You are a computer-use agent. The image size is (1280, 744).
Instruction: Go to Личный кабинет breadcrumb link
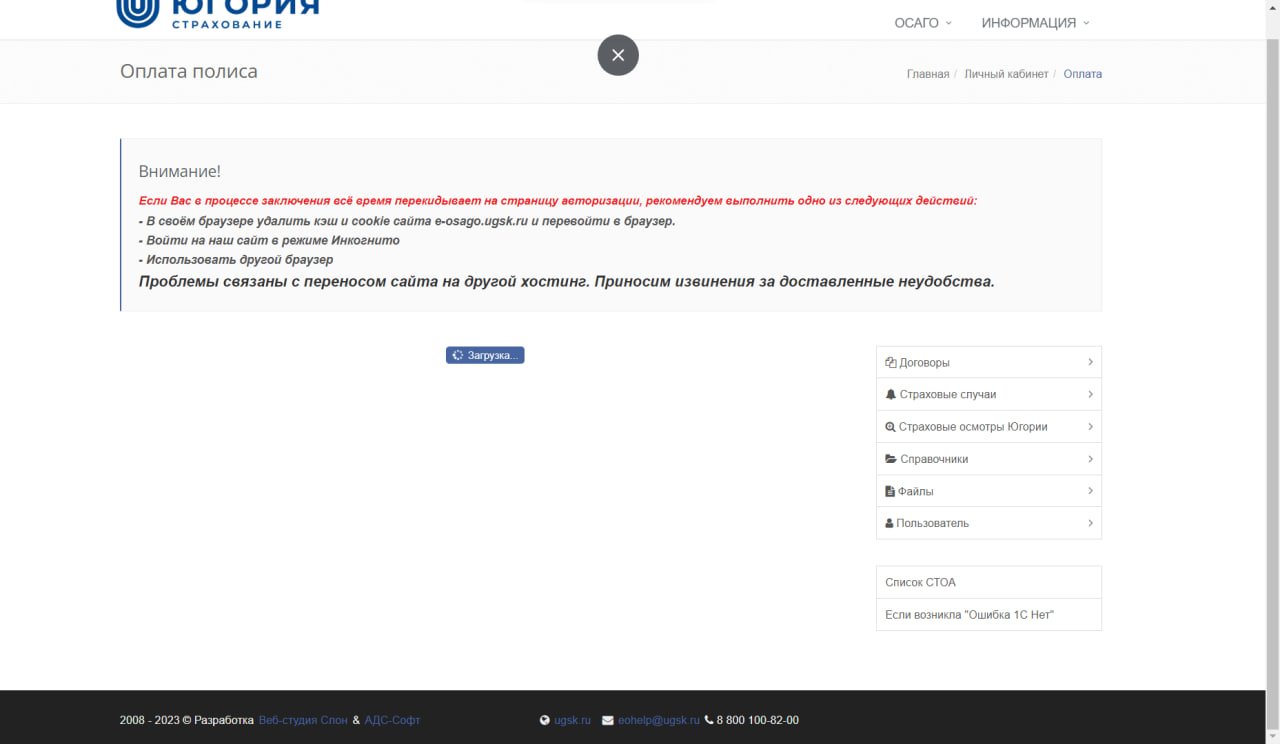[x=1006, y=74]
